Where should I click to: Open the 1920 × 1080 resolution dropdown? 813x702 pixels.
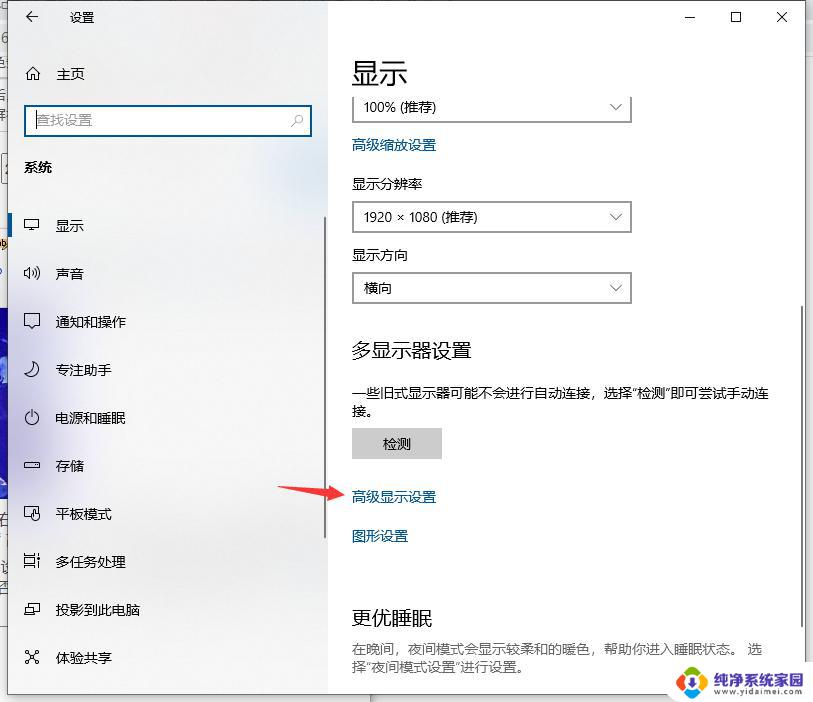[x=492, y=217]
